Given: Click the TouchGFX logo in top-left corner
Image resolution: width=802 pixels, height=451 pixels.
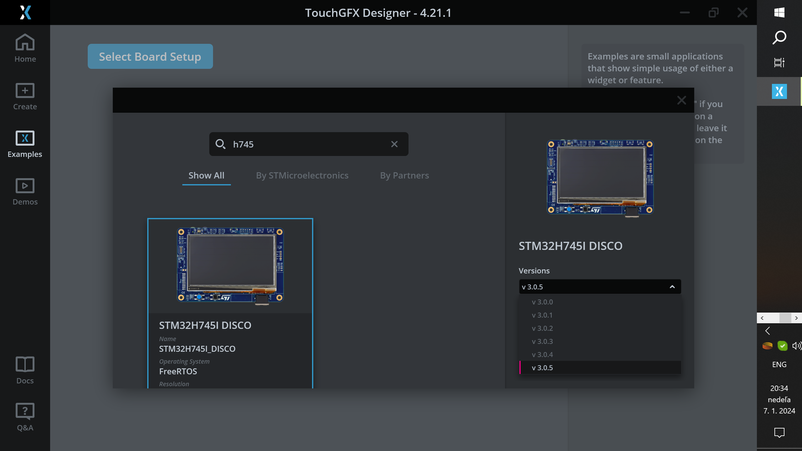Looking at the screenshot, I should coord(25,12).
